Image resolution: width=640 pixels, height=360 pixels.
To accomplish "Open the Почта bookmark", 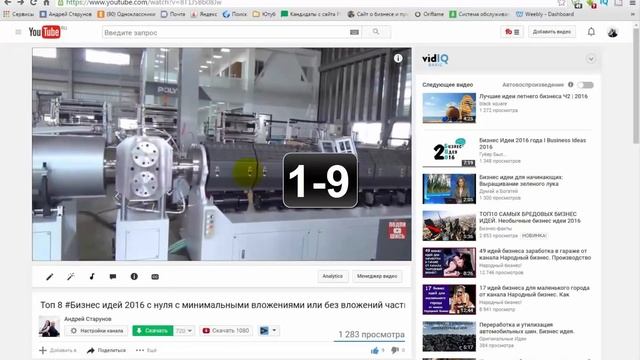I will pyautogui.click(x=173, y=14).
